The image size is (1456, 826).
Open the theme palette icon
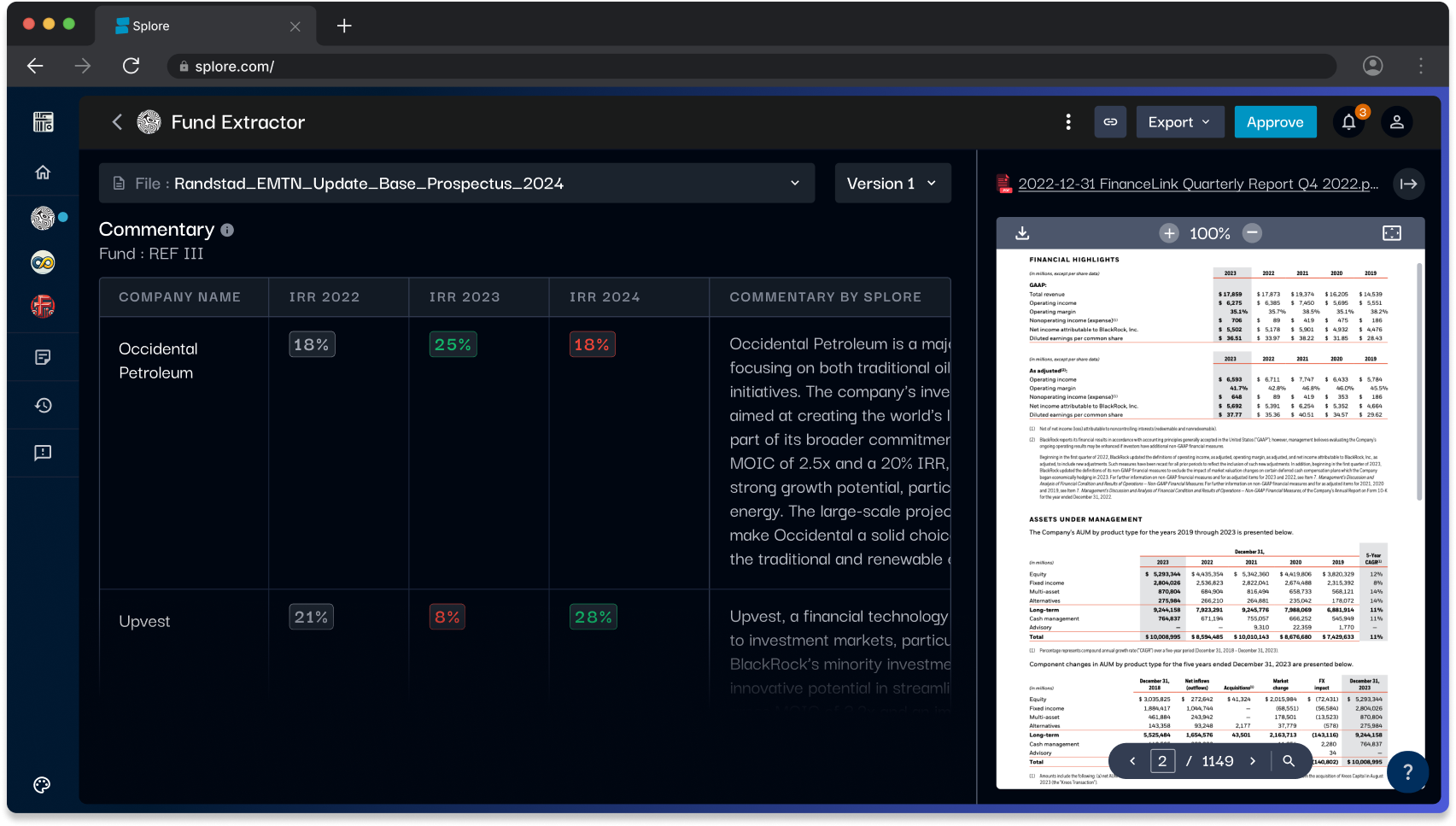[x=42, y=785]
